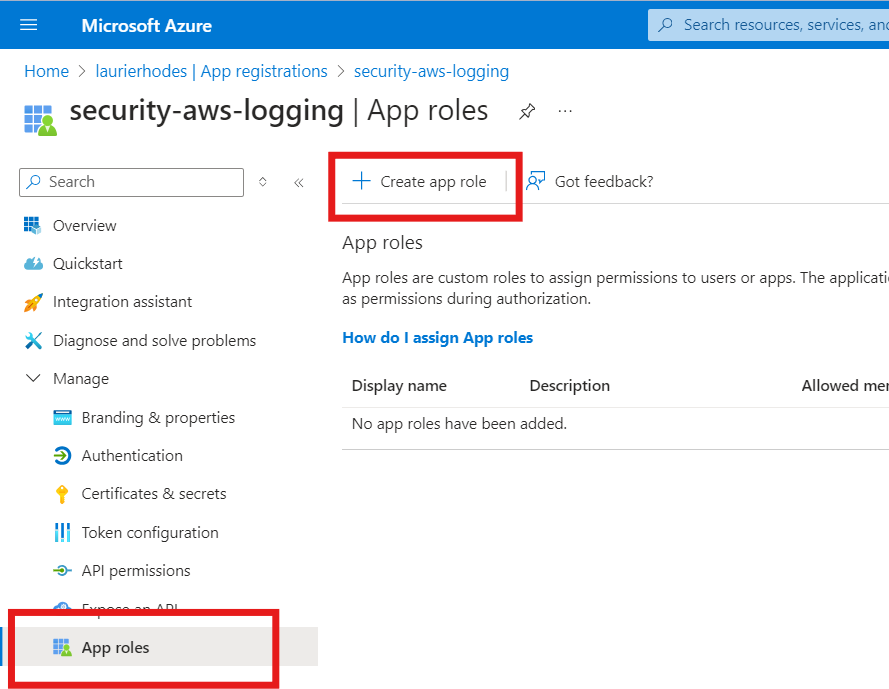Click the Certificates key icon

(62, 494)
